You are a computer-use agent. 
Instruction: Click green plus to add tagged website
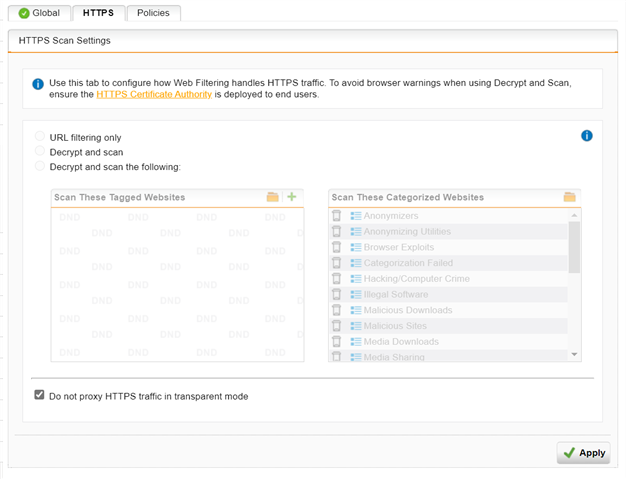tap(292, 197)
